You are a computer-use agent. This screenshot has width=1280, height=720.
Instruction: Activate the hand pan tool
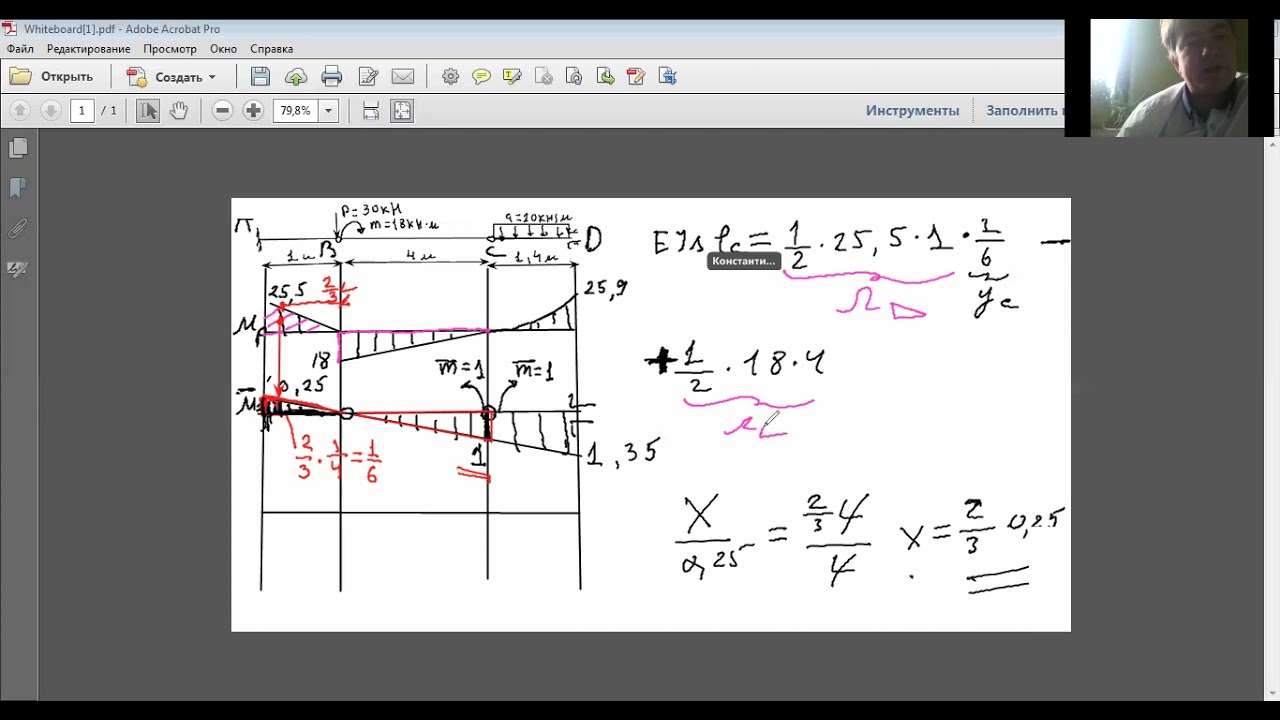[x=179, y=111]
